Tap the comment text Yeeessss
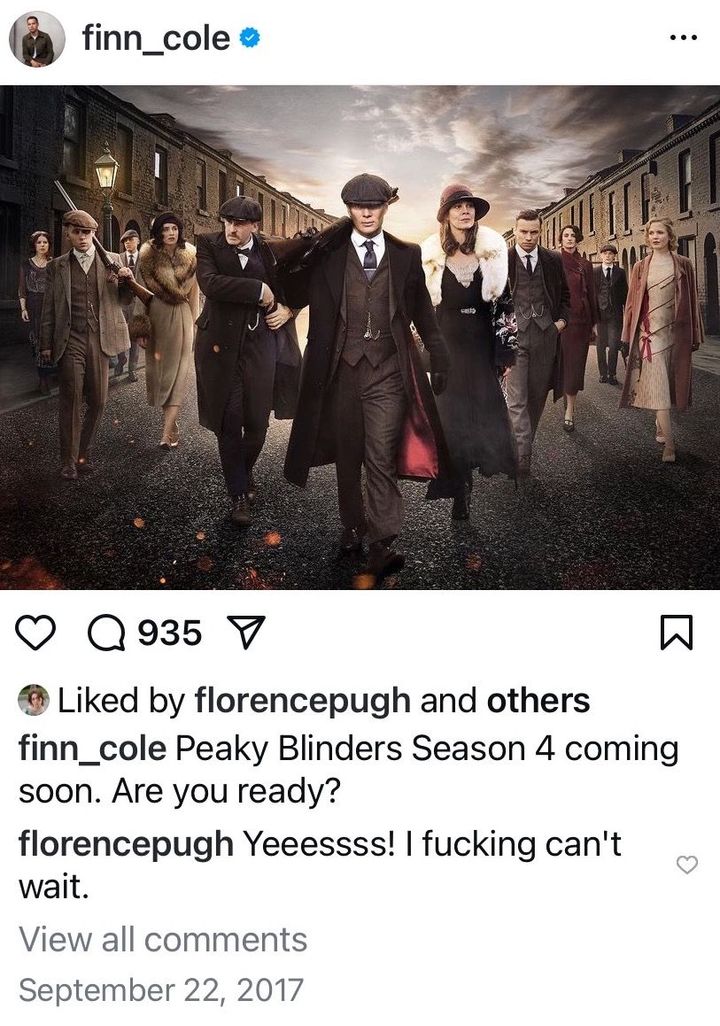Screen dimensions: 720x1026 pyautogui.click(x=319, y=843)
